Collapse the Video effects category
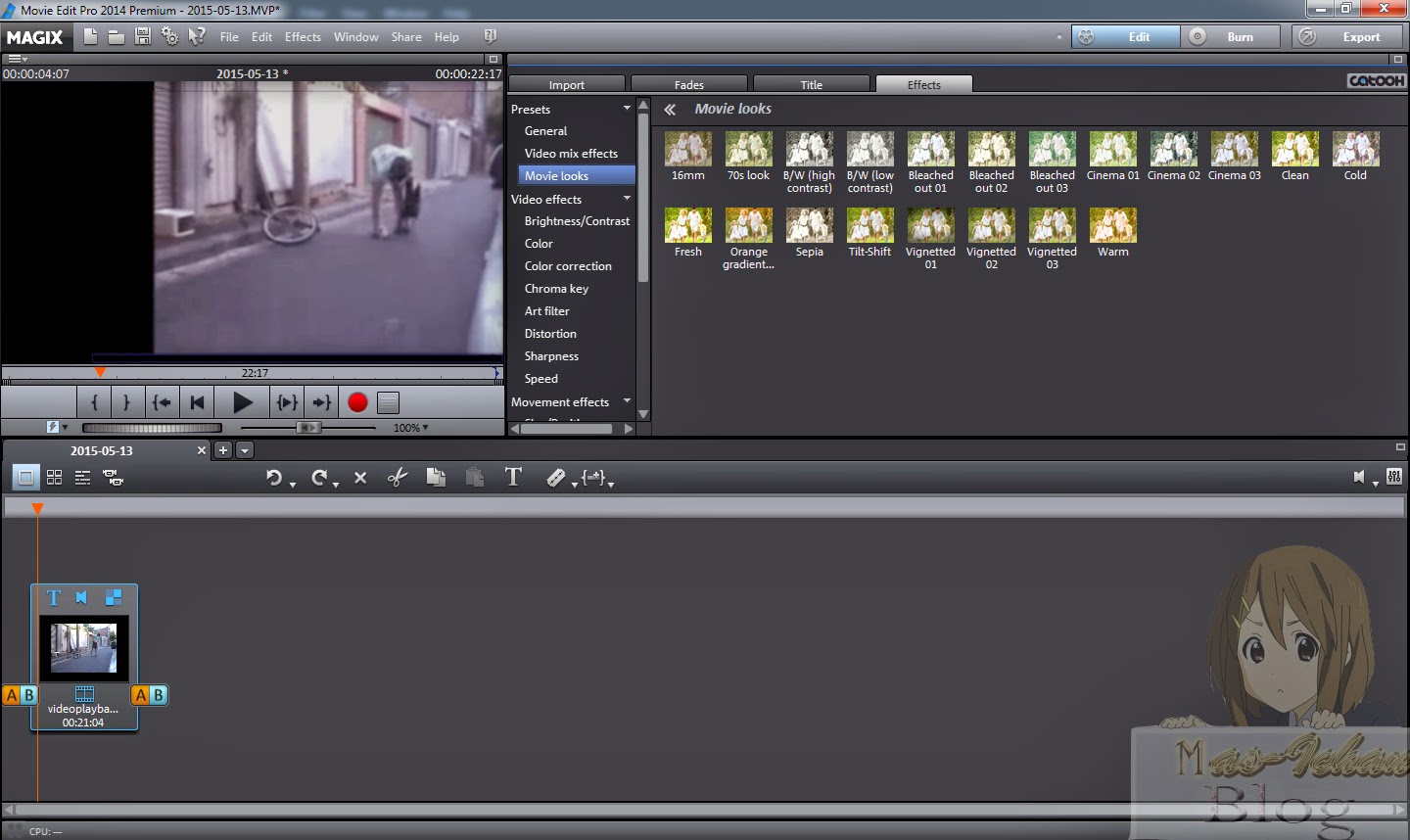Viewport: 1410px width, 840px height. click(x=628, y=199)
